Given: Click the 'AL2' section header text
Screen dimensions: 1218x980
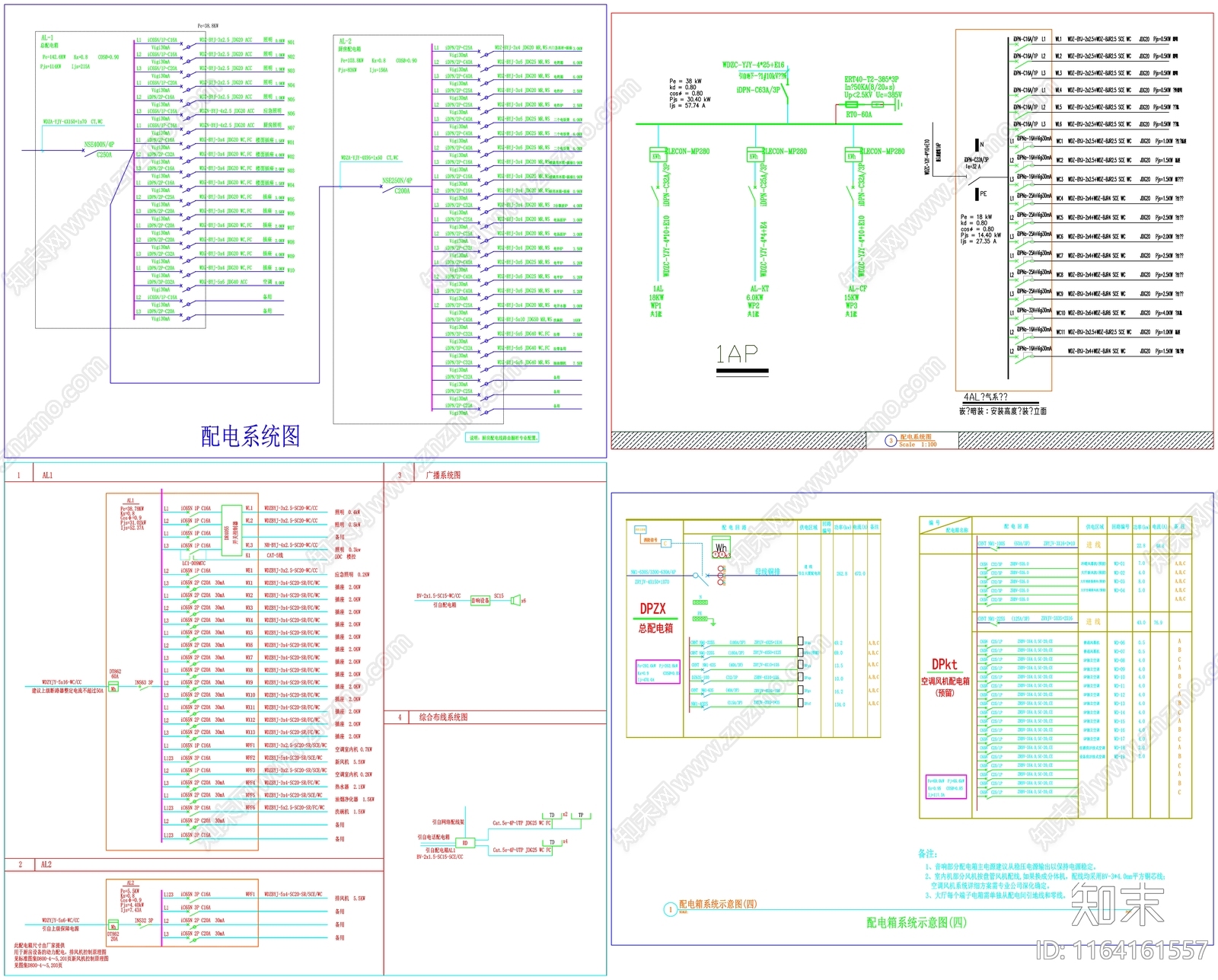Looking at the screenshot, I should pyautogui.click(x=46, y=865).
